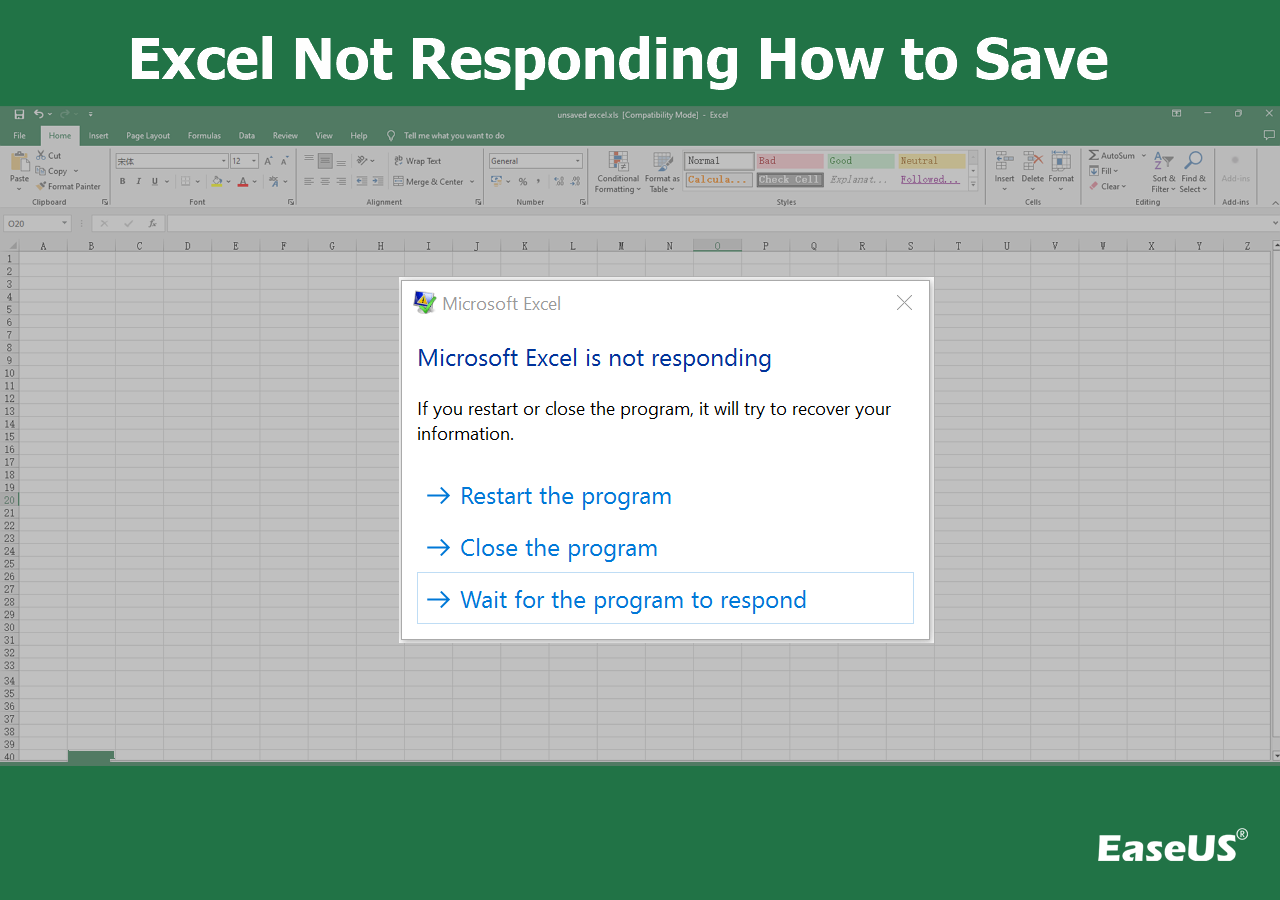
Task: Activate the Format Painter
Action: click(x=68, y=186)
